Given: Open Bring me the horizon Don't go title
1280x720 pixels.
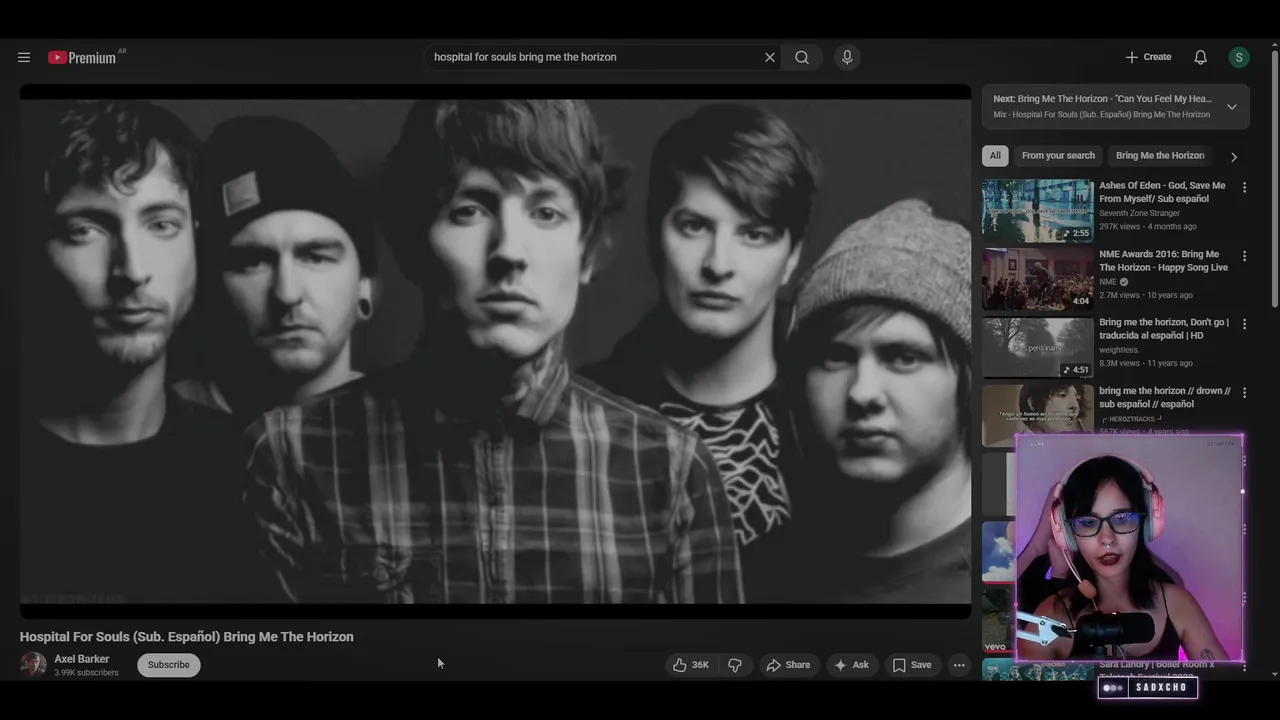Looking at the screenshot, I should click(1164, 329).
